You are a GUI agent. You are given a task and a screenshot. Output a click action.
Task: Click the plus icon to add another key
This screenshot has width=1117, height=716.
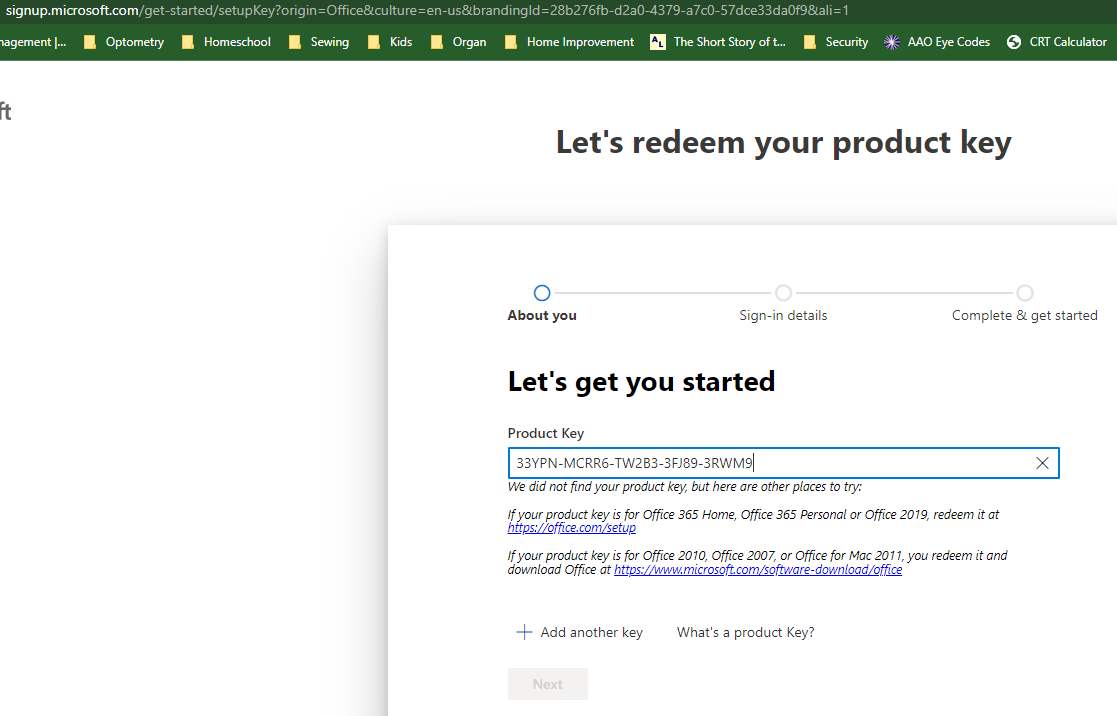(x=524, y=632)
